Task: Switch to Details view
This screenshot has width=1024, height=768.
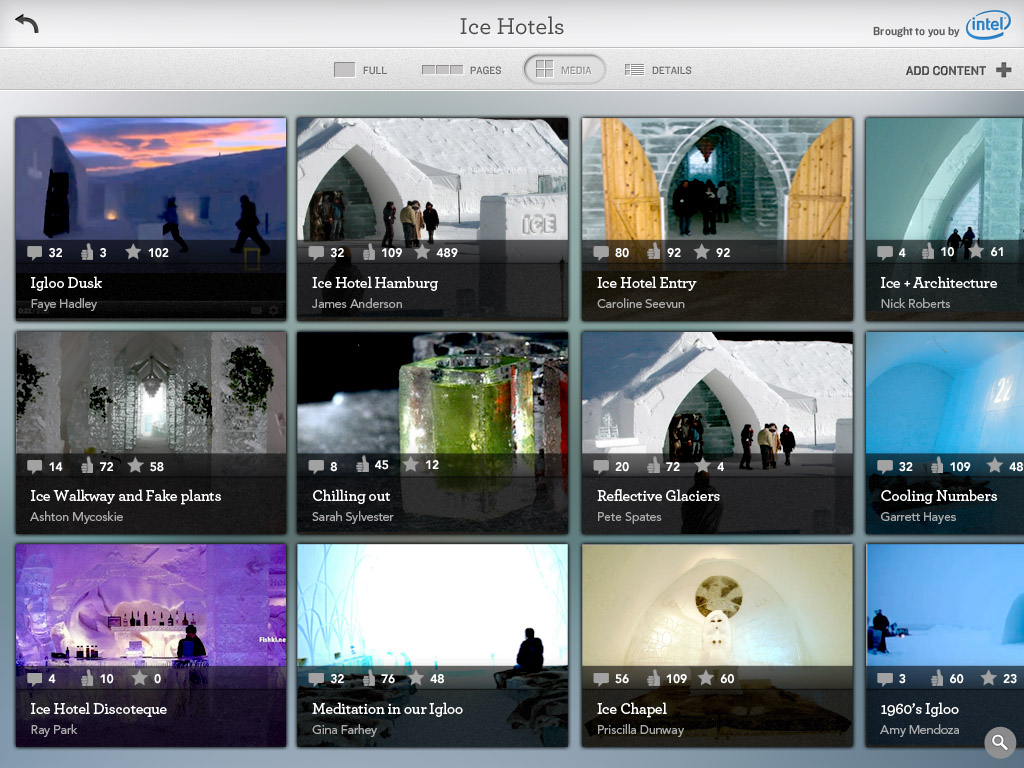Action: (658, 70)
